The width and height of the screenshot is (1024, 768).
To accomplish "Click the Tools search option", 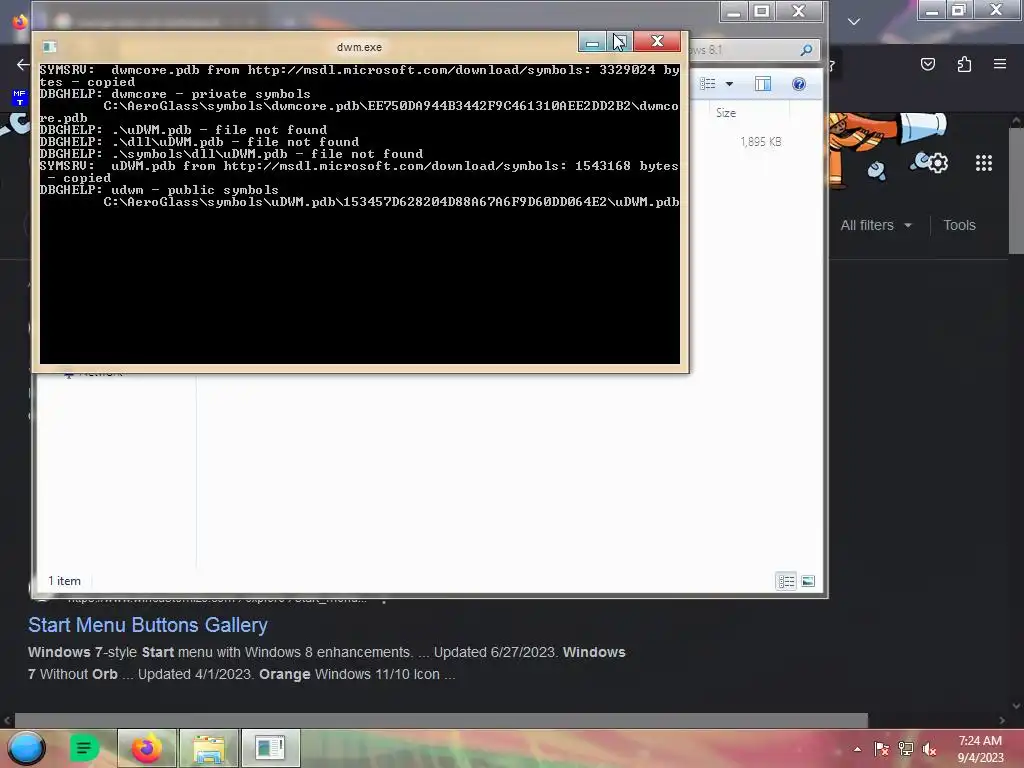I will pyautogui.click(x=959, y=225).
